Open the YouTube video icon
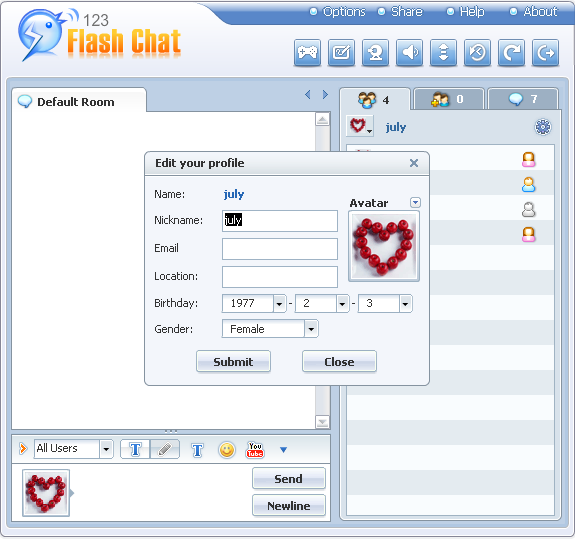 point(255,450)
